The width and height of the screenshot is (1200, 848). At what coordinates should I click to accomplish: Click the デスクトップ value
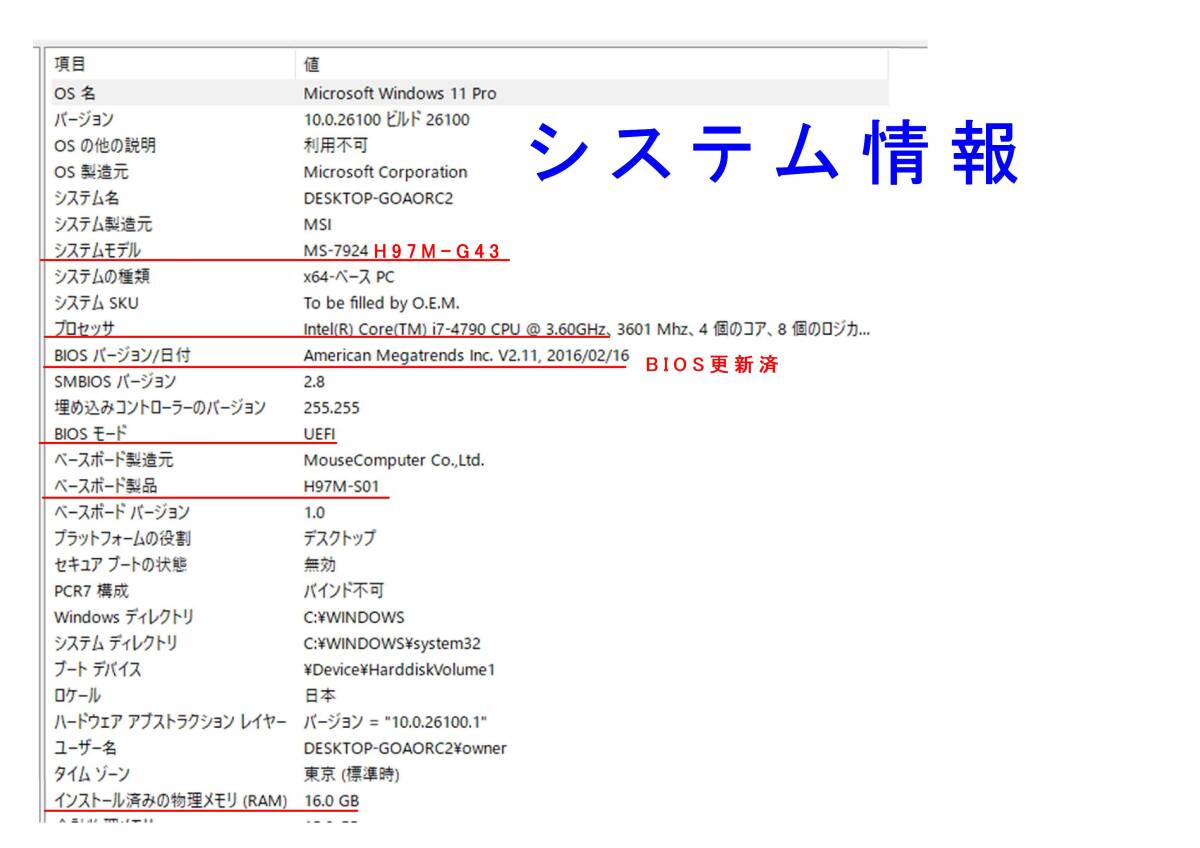(340, 538)
